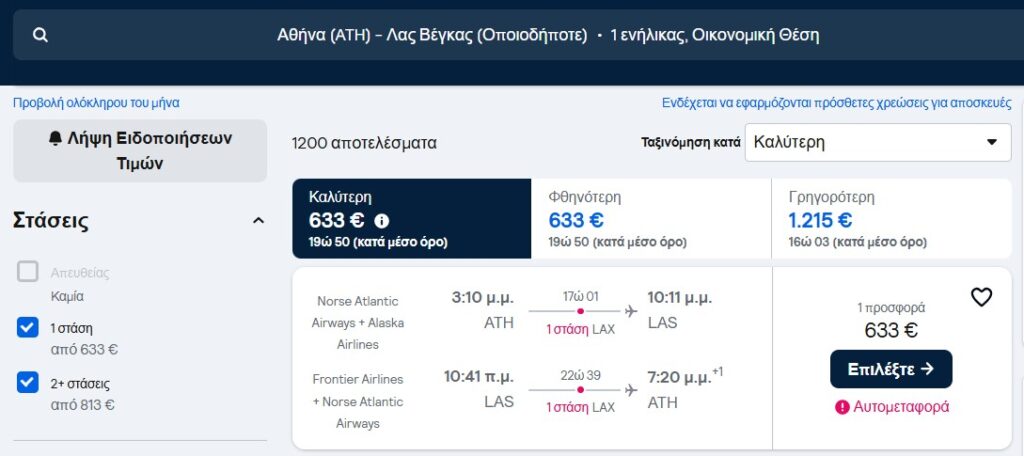The image size is (1024, 456).
Task: Open the baggage charges notice link
Action: coord(837,103)
